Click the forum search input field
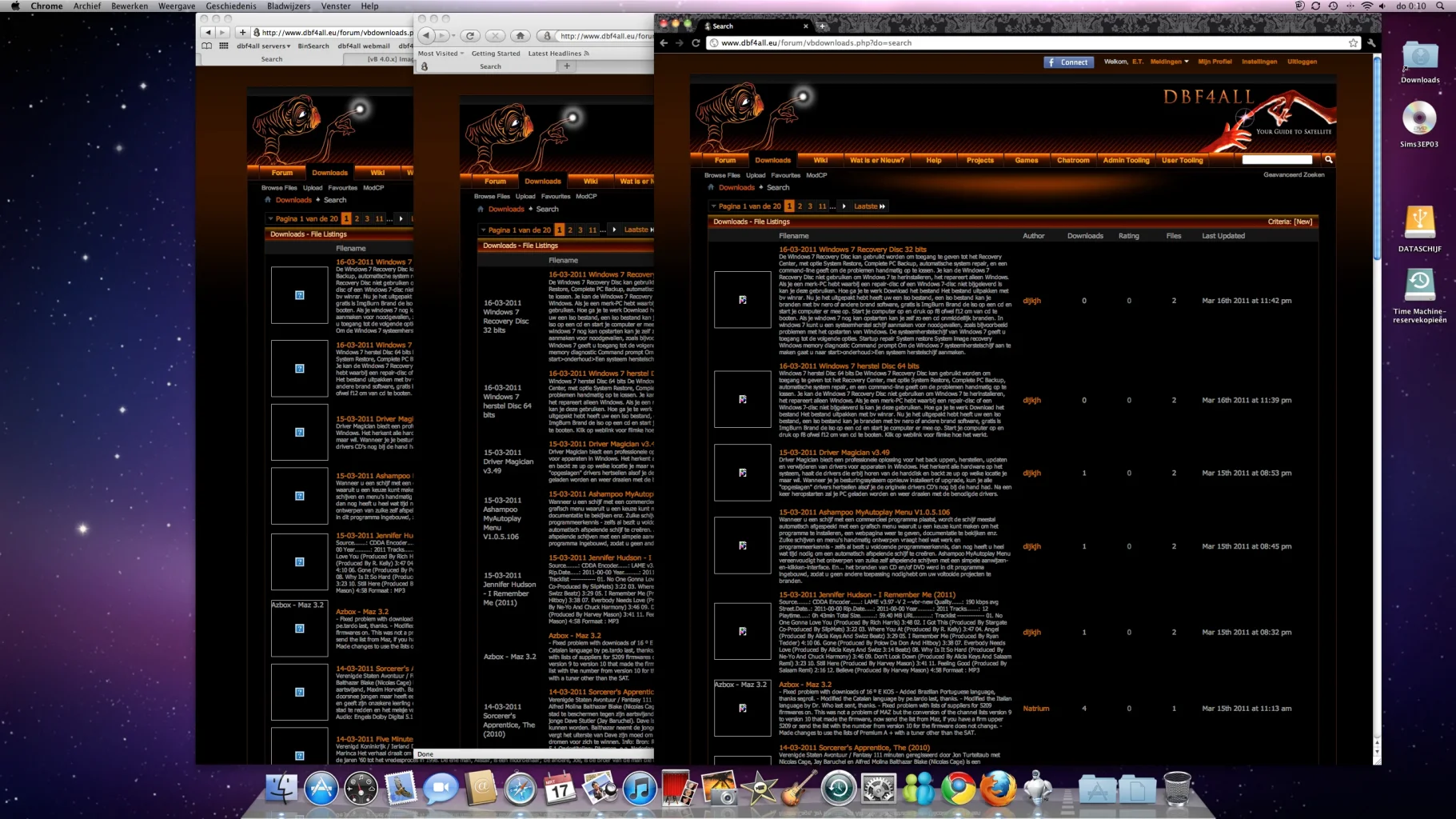Viewport: 1456px width, 819px height. tap(1277, 160)
